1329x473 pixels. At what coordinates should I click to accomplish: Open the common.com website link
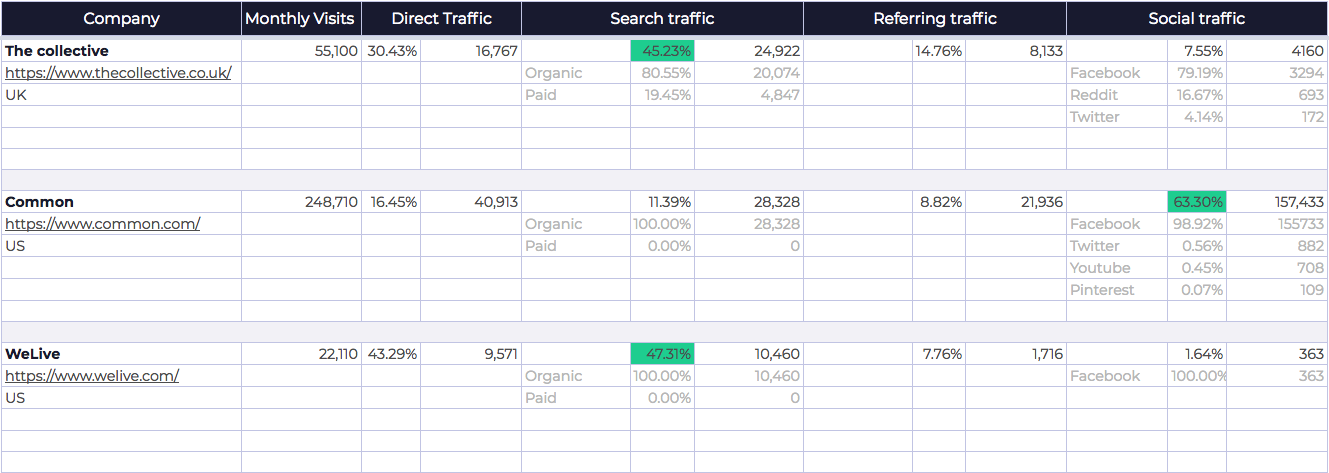point(102,224)
